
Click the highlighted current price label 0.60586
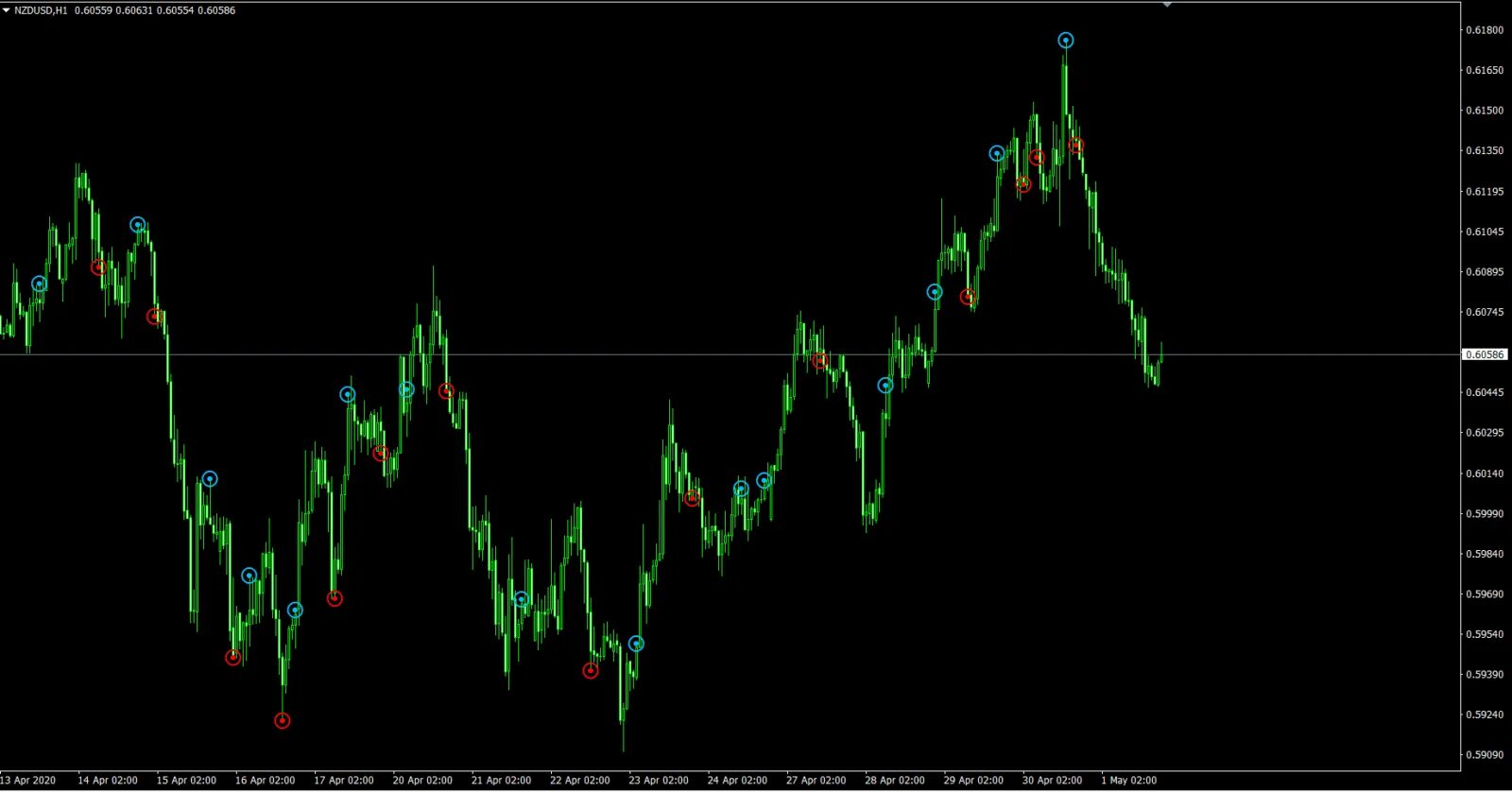(x=1485, y=354)
